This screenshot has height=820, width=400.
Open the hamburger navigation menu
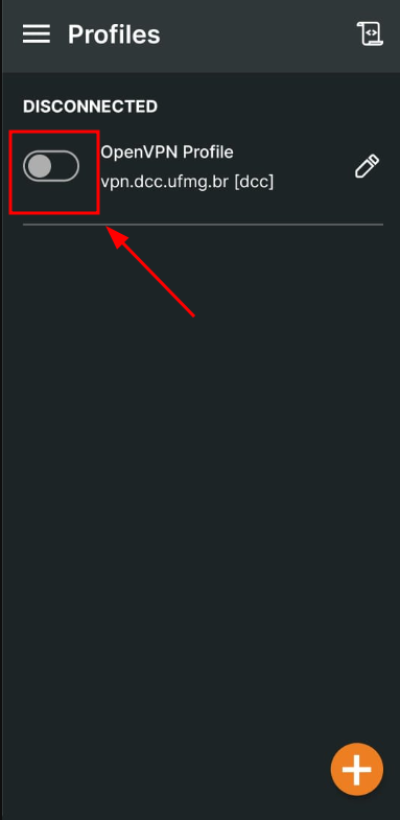point(36,35)
